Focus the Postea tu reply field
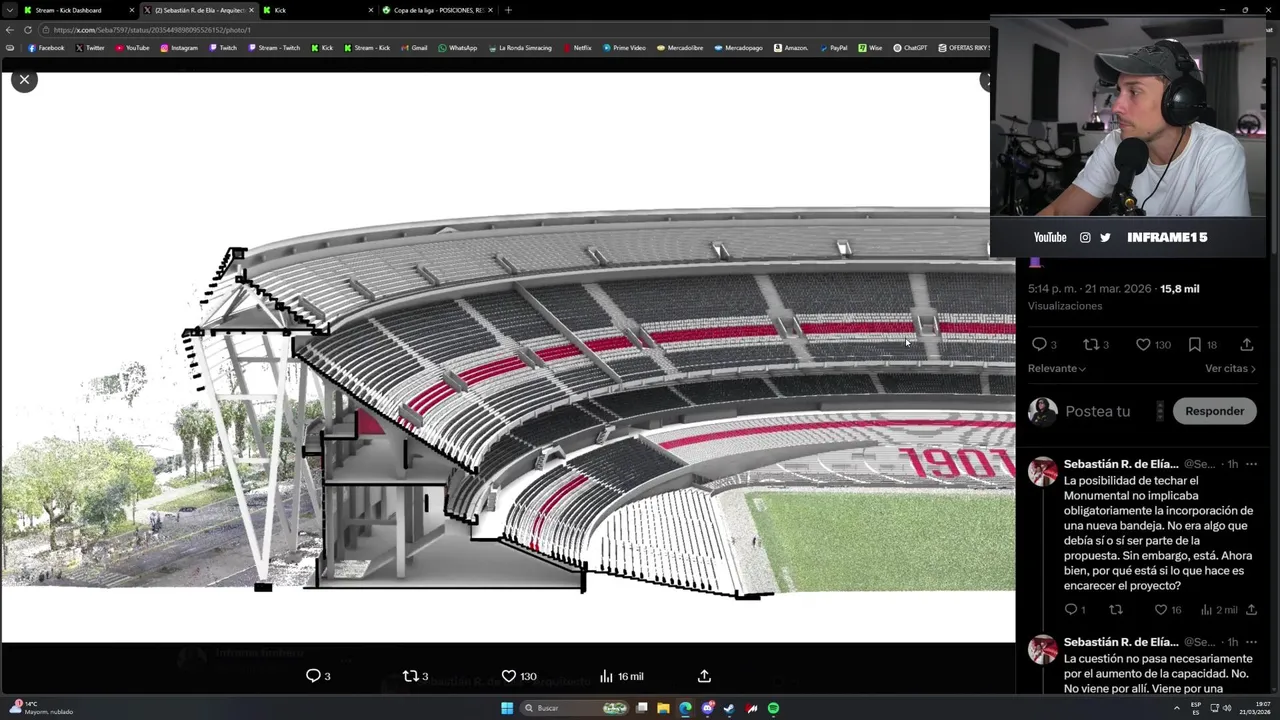 point(1110,411)
